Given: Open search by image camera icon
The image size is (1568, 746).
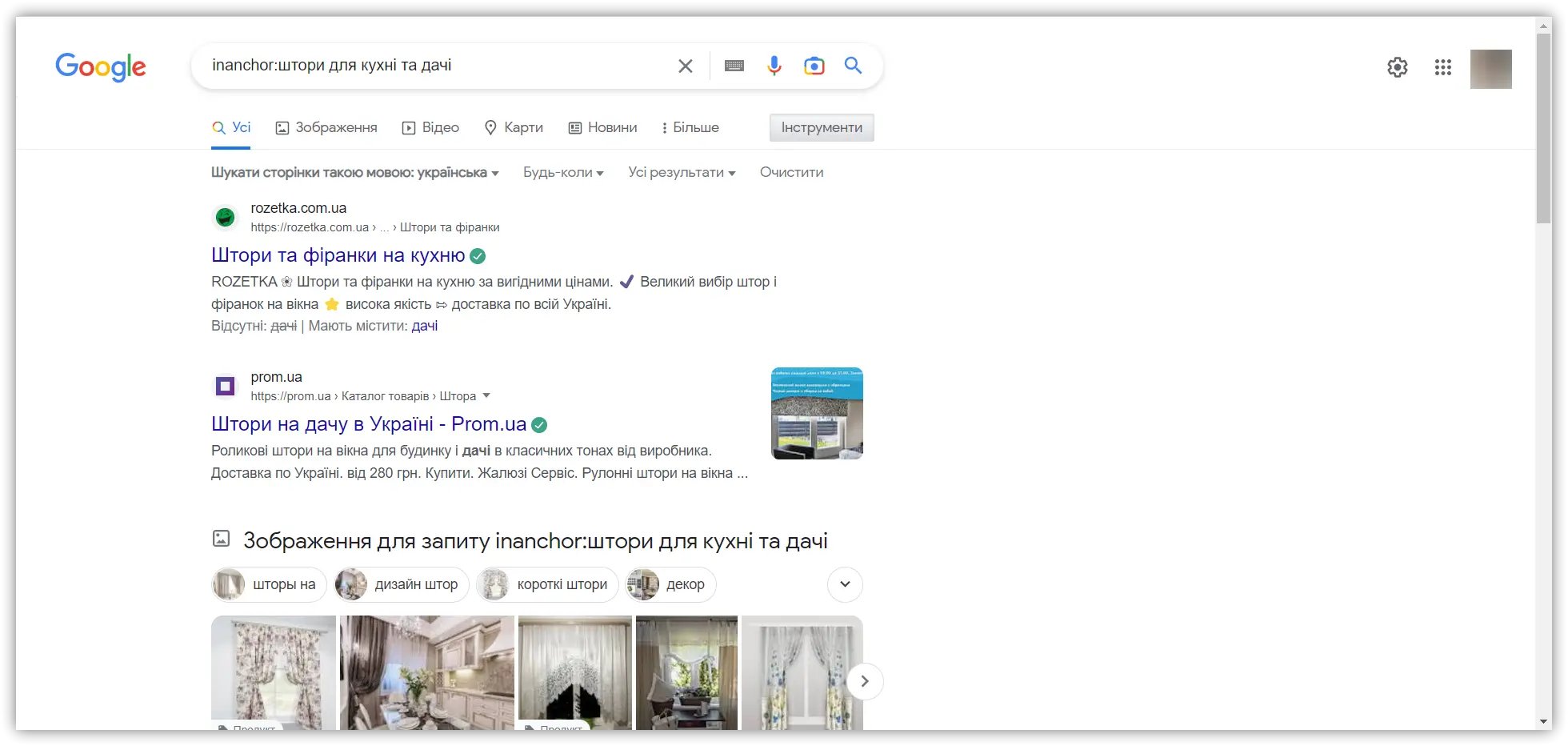Looking at the screenshot, I should (814, 66).
